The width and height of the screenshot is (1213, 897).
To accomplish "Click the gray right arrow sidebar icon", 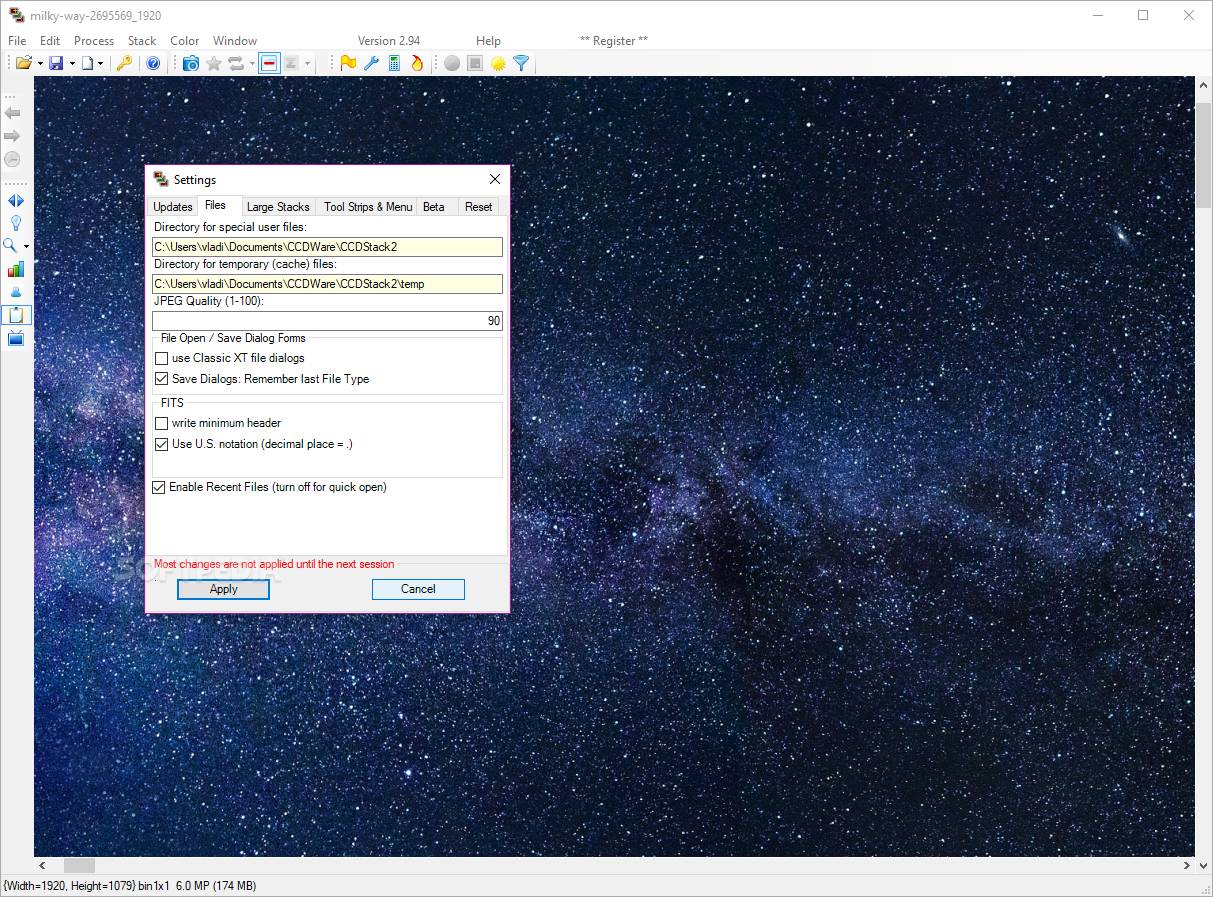I will (12, 136).
